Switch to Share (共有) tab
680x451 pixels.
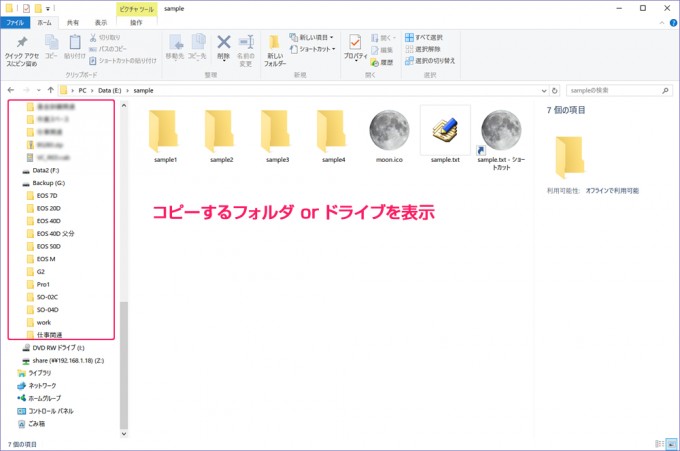click(x=73, y=23)
